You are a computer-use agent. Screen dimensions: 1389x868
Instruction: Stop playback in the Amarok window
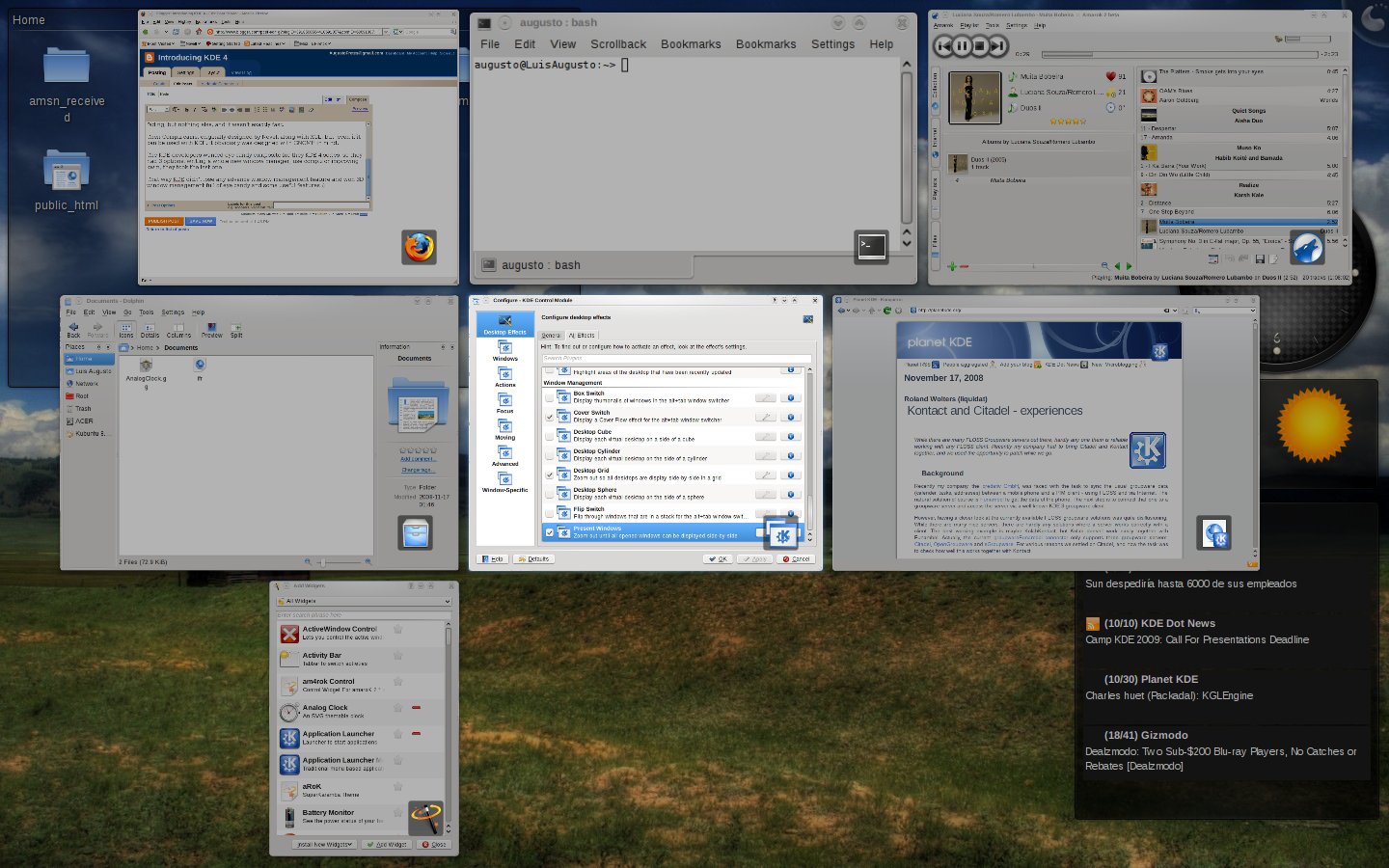(x=979, y=45)
